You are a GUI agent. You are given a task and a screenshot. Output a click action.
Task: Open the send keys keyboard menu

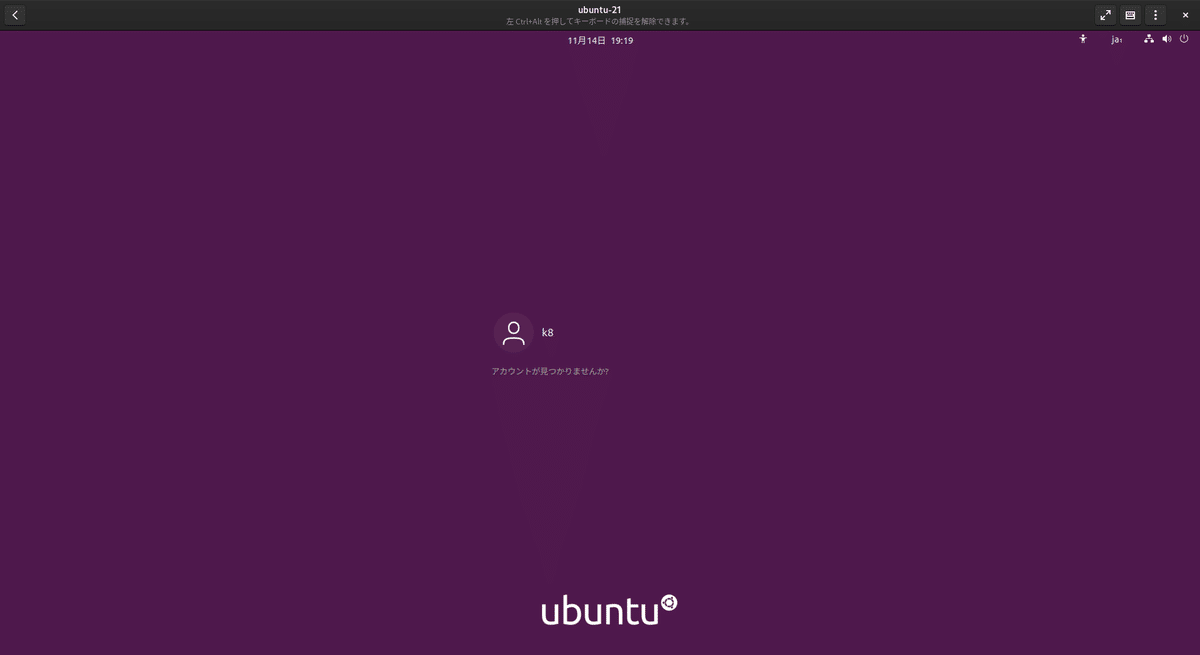tap(1130, 15)
